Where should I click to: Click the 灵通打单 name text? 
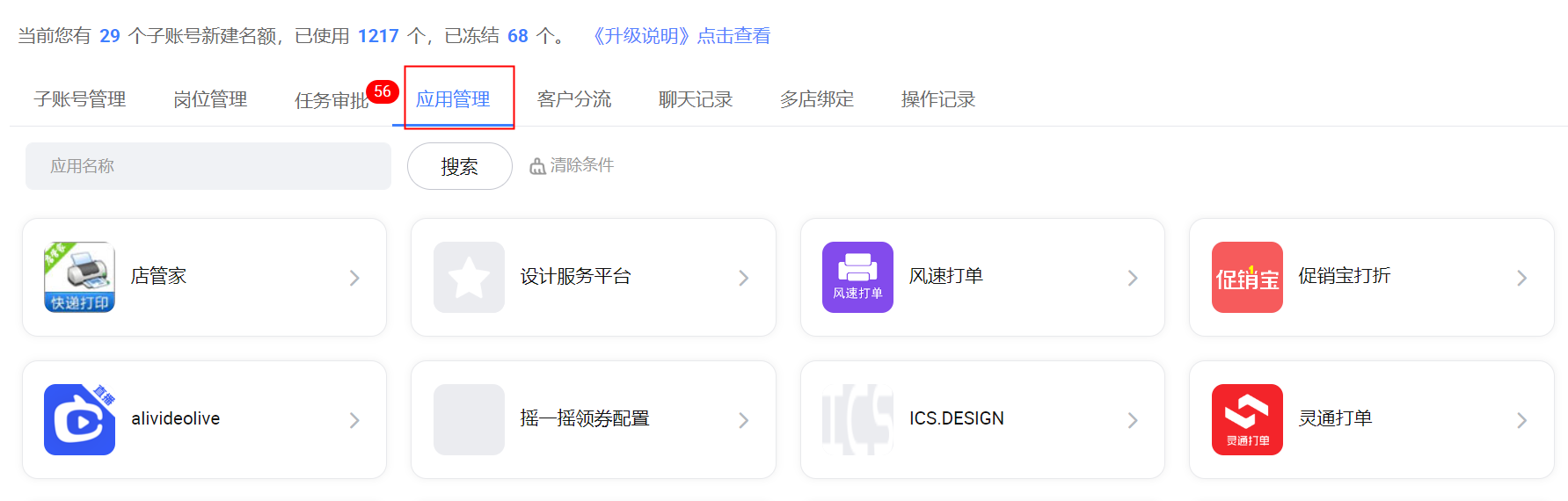tap(1335, 418)
